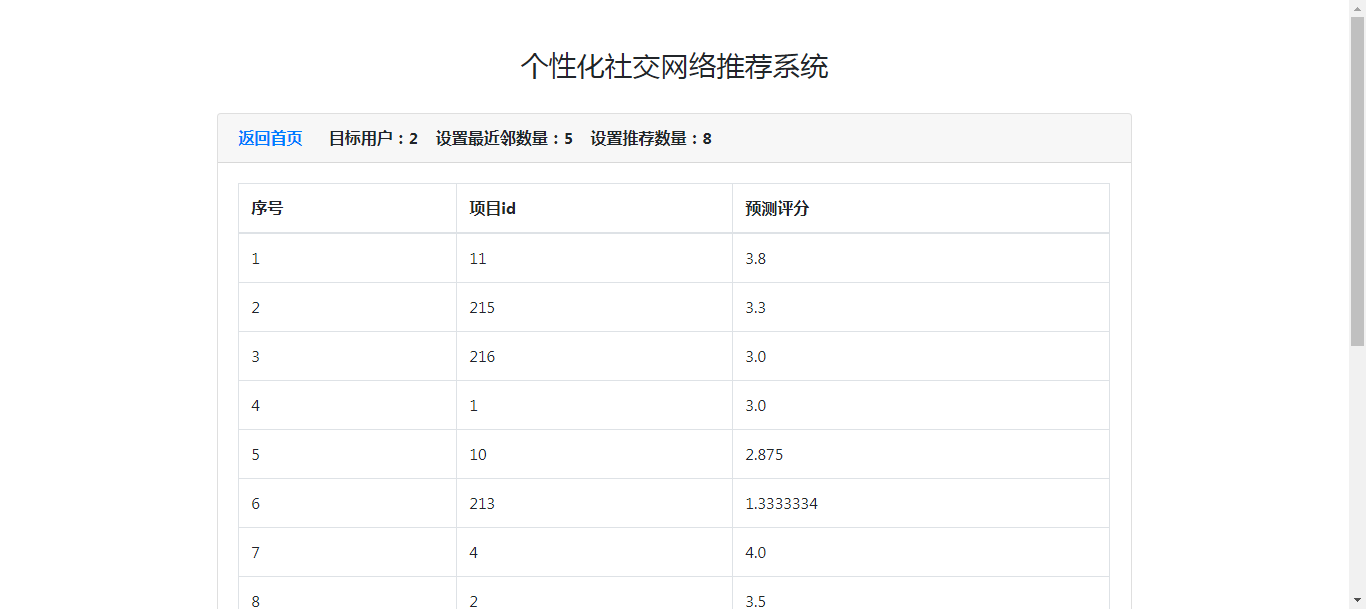Viewport: 1366px width, 609px height.
Task: Click the page title 个性化社交网络推荐系统
Action: tap(674, 66)
